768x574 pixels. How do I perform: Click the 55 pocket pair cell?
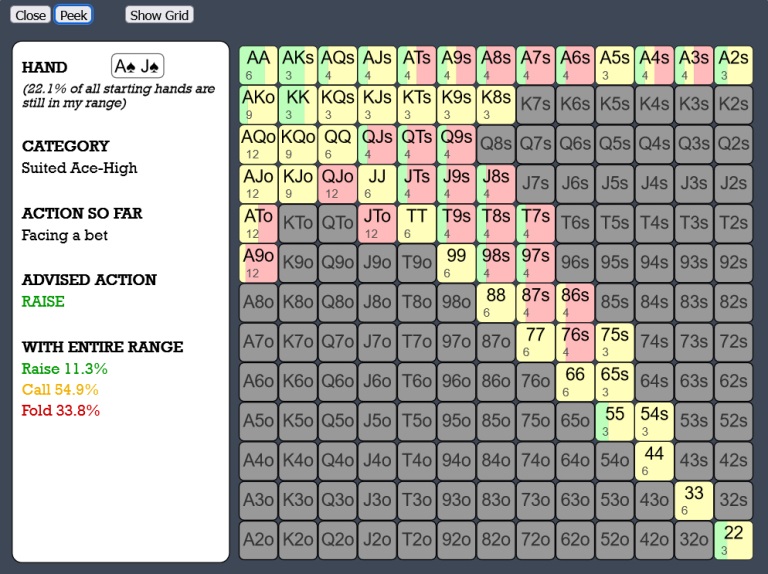(614, 421)
